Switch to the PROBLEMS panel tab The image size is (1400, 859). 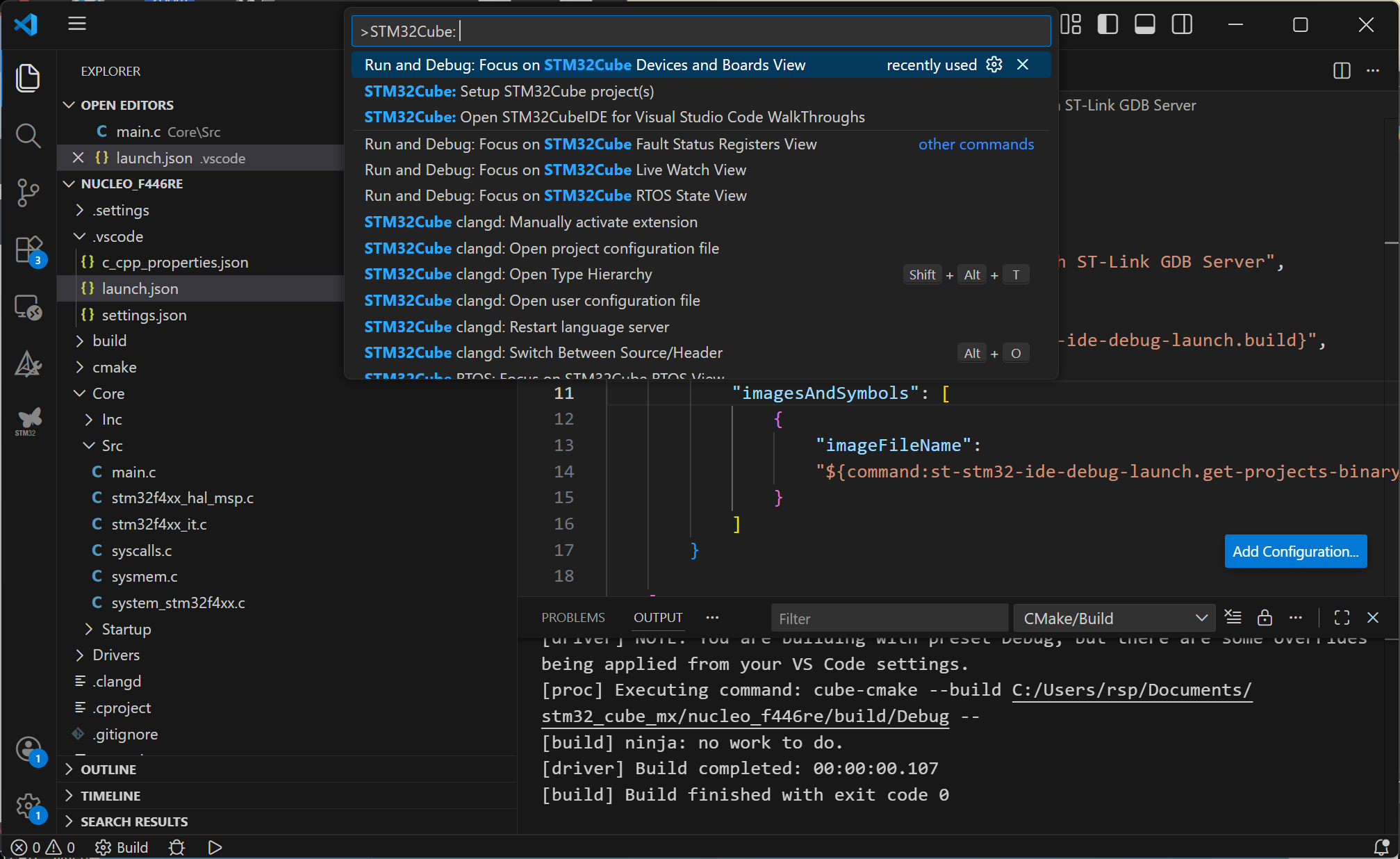573,617
